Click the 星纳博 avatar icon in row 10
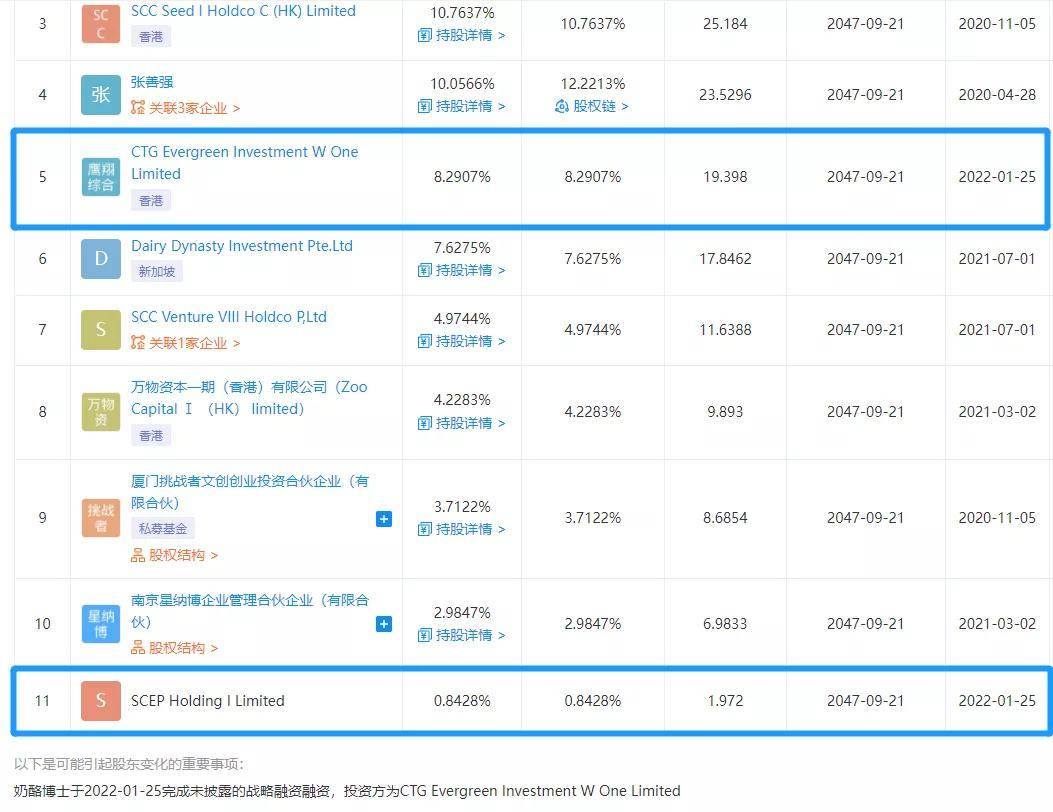 point(100,623)
